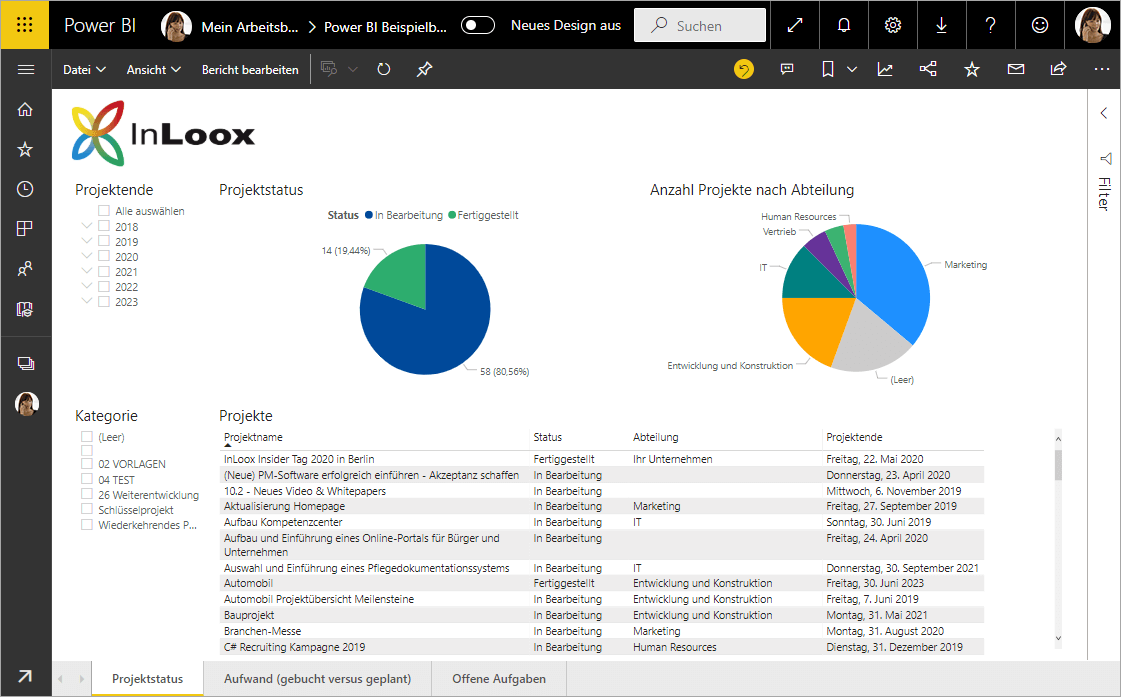The image size is (1121, 697).
Task: Sort table by Projektname column header
Action: (x=253, y=437)
